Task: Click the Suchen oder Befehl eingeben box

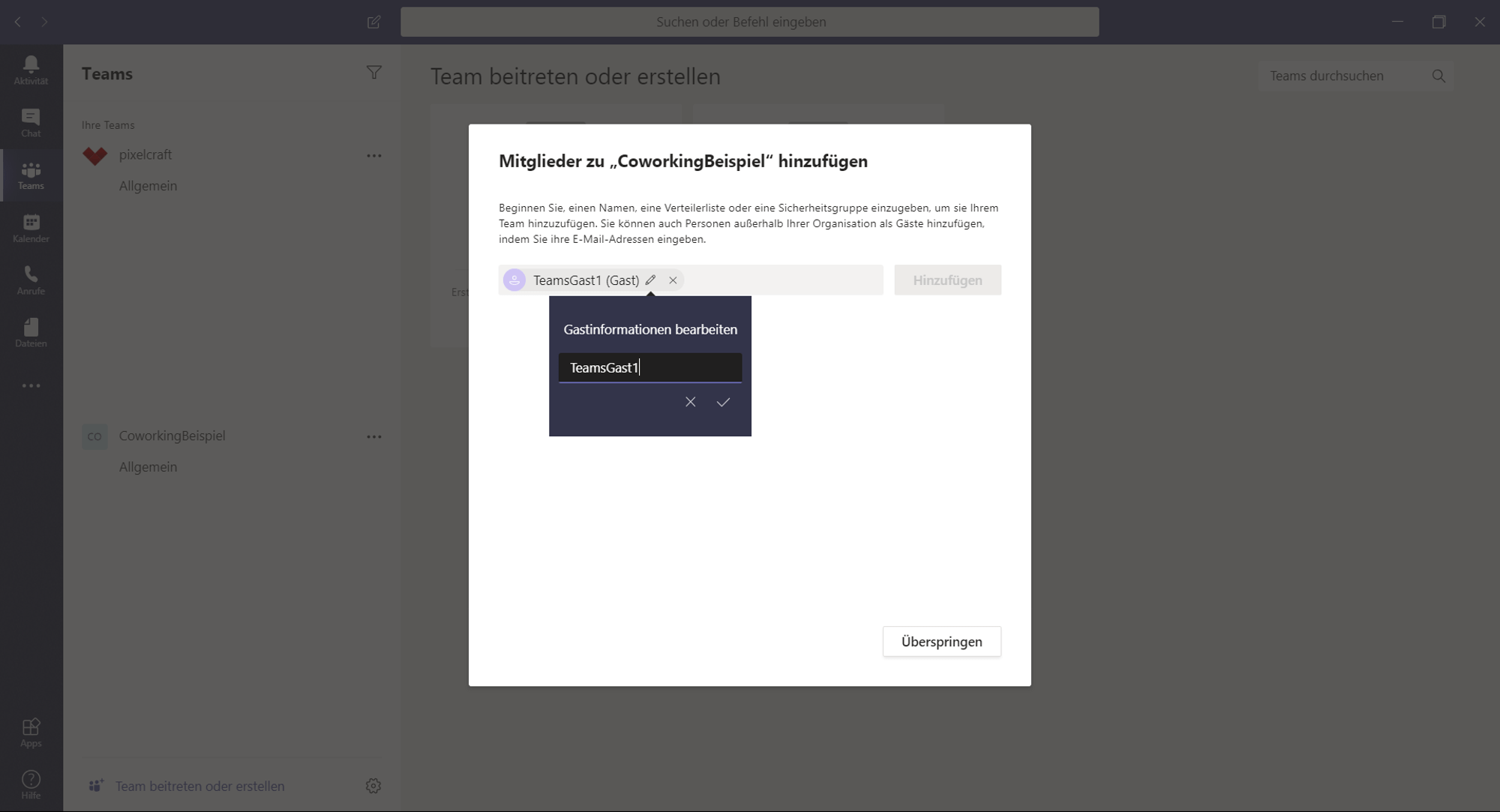Action: pyautogui.click(x=750, y=22)
